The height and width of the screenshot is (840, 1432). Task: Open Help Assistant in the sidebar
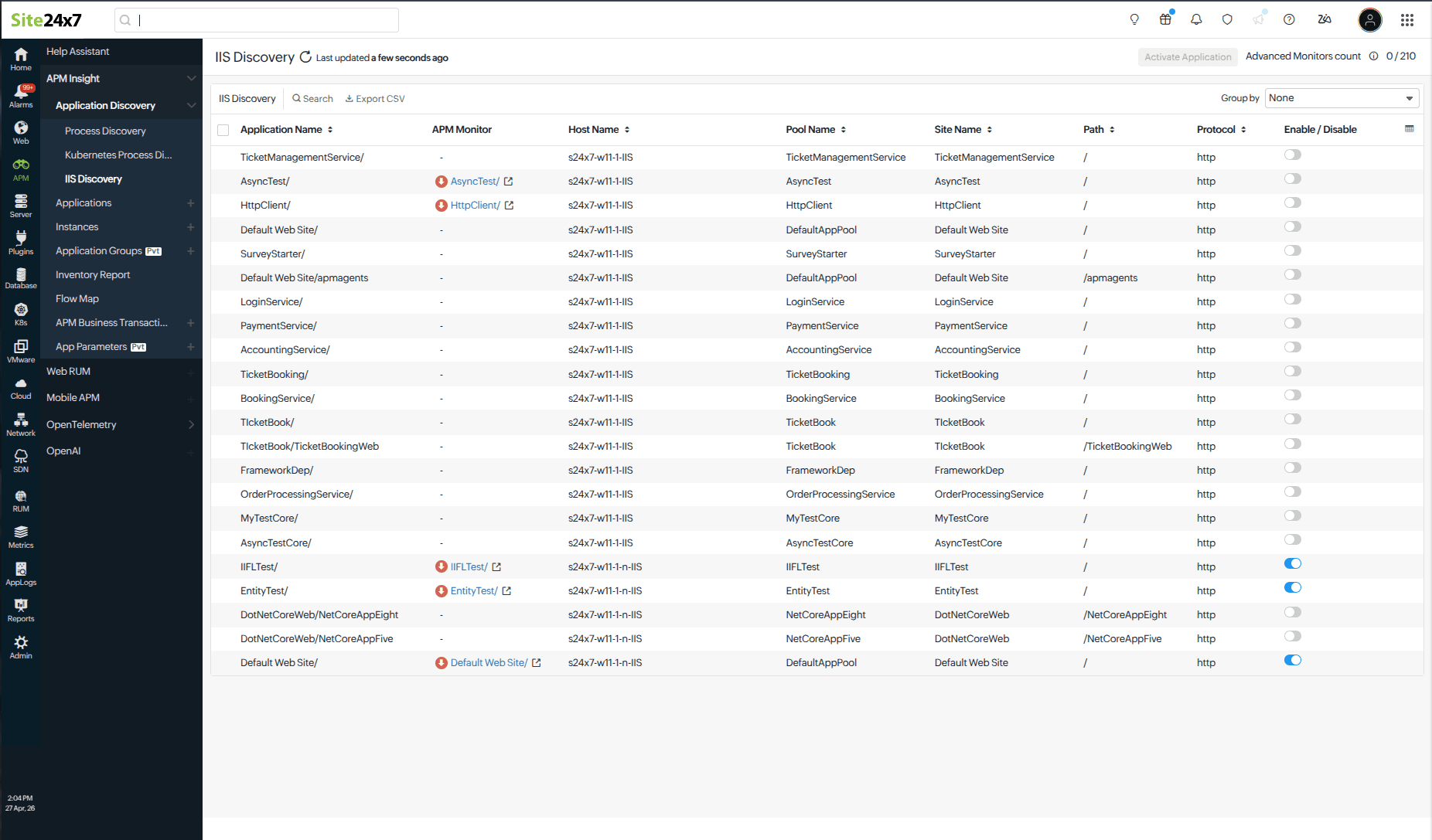(x=77, y=52)
